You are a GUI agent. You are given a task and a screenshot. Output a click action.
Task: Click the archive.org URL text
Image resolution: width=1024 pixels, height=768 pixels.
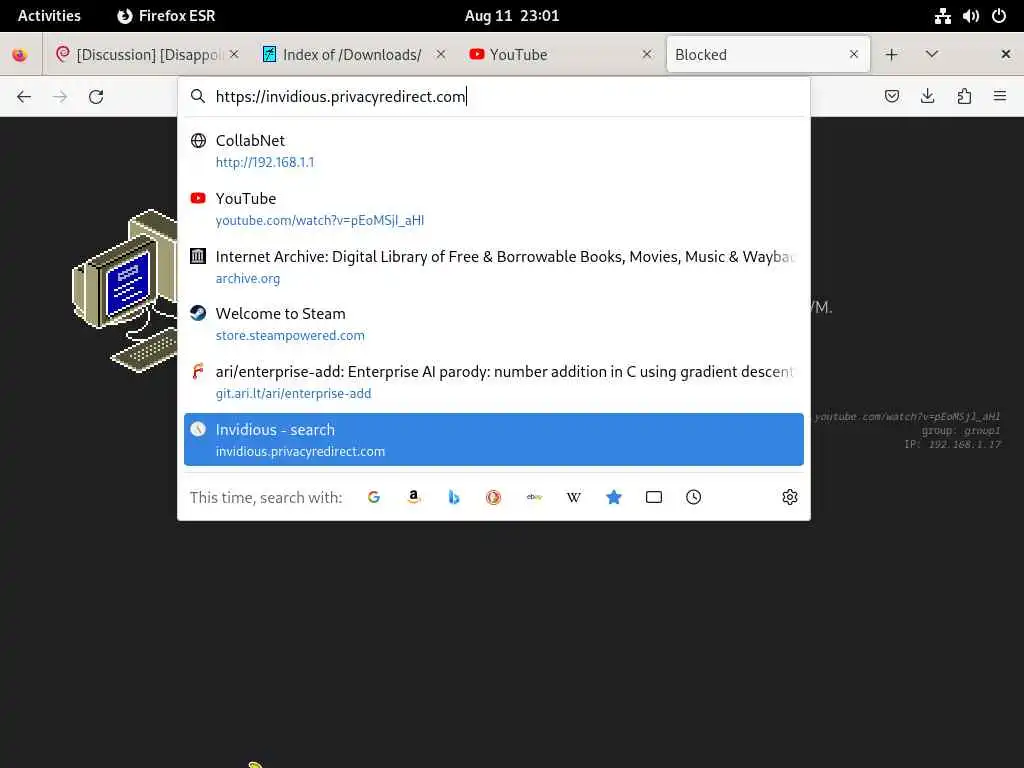pyautogui.click(x=248, y=279)
